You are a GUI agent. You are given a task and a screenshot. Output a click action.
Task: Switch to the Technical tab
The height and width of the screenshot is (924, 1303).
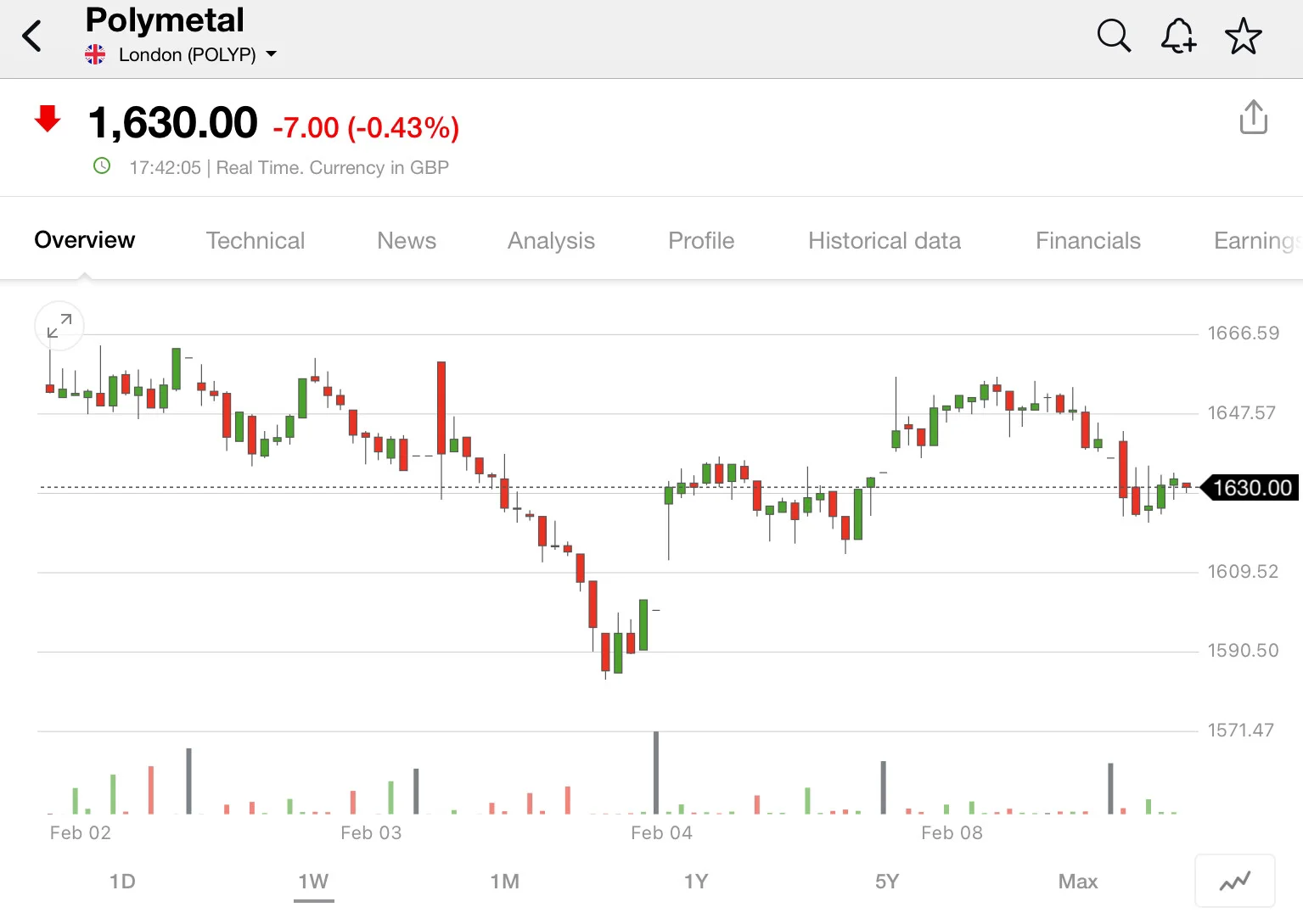point(255,241)
